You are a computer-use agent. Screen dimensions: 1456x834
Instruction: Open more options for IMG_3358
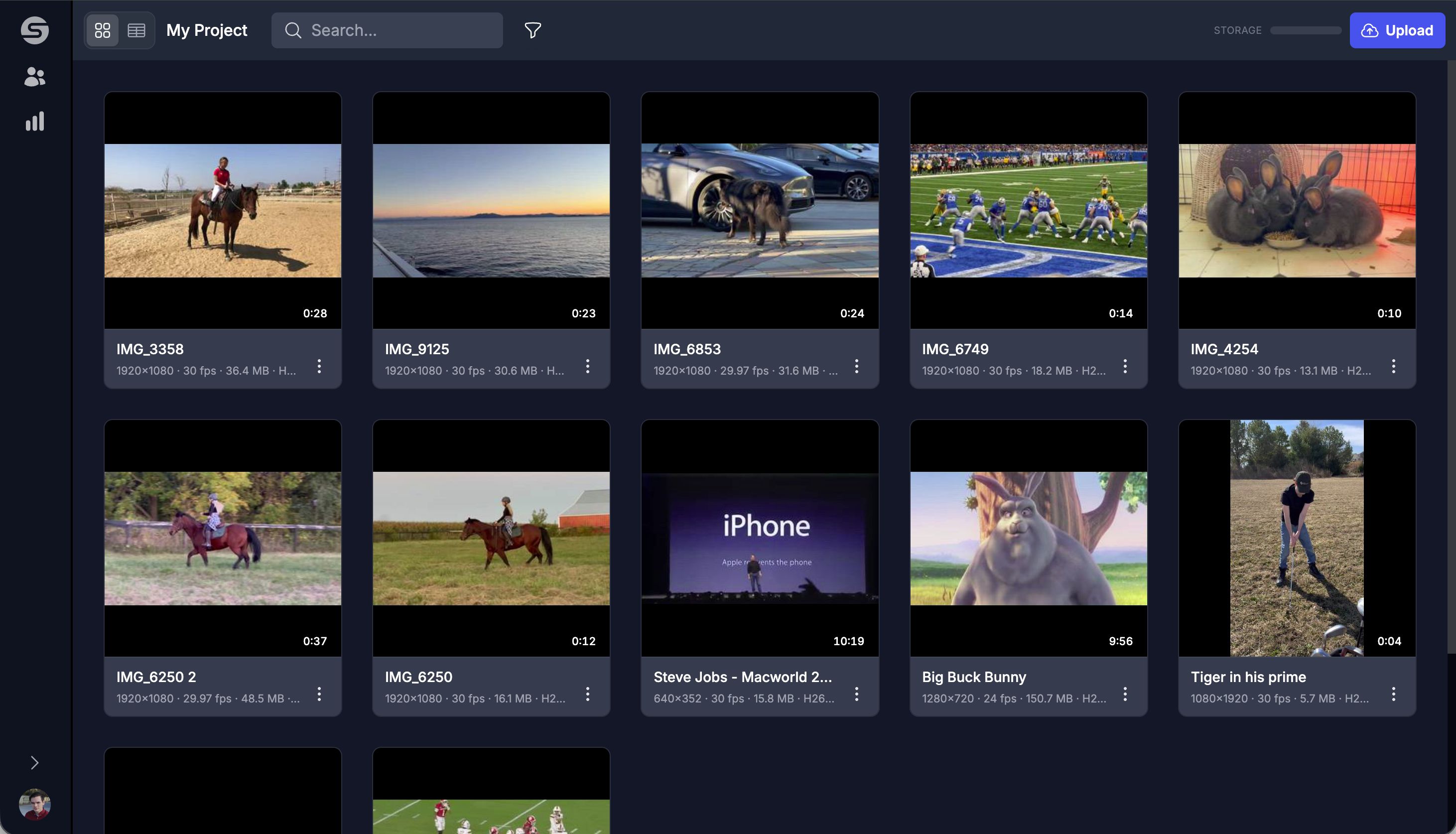click(x=319, y=366)
